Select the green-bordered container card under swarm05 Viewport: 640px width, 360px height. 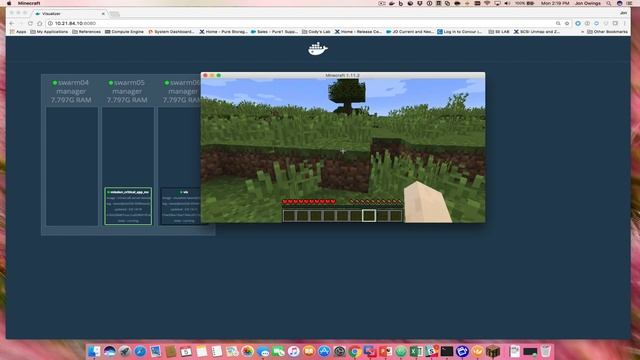(128, 206)
